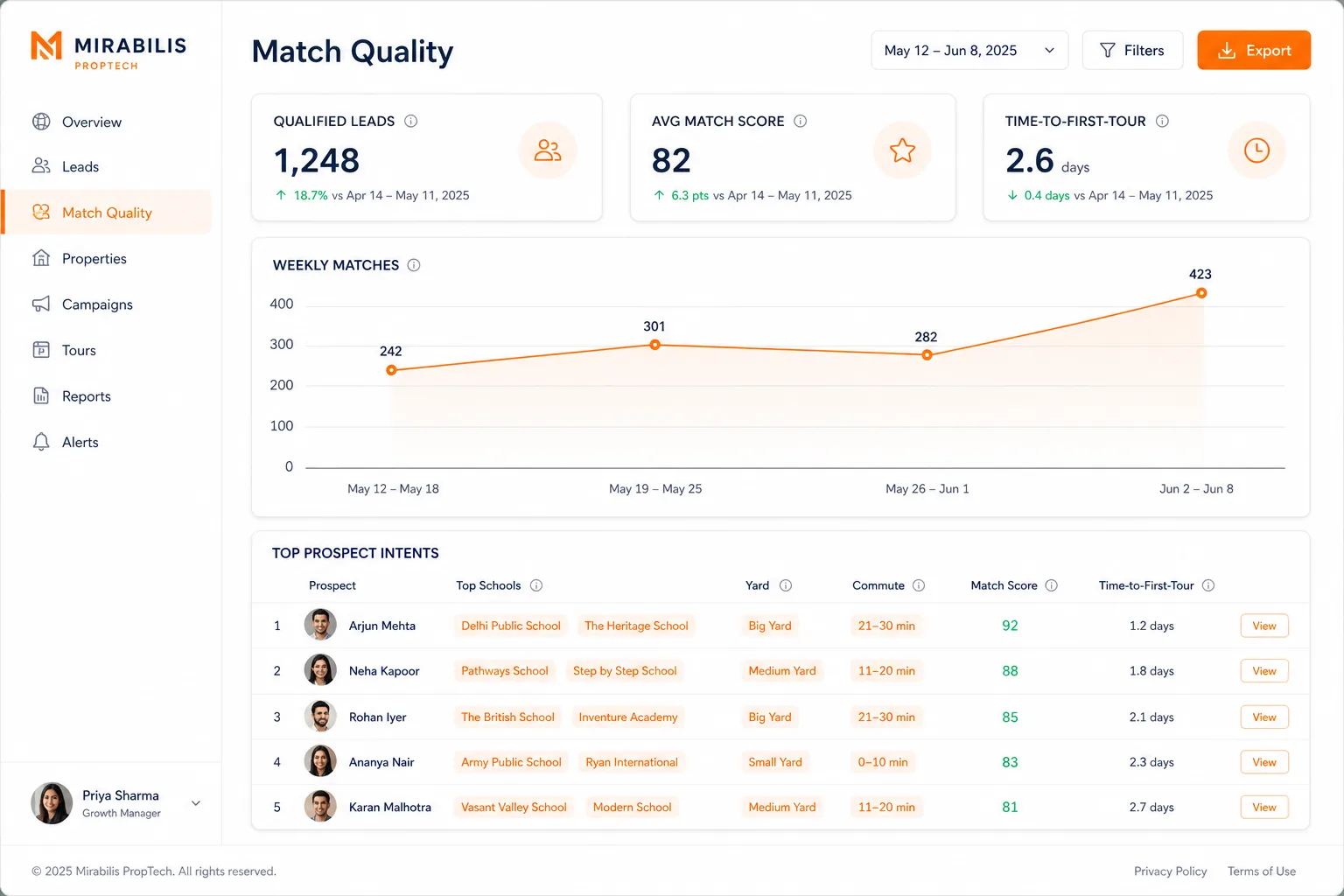This screenshot has width=1344, height=896.
Task: Open the Leads section
Action: click(x=107, y=166)
